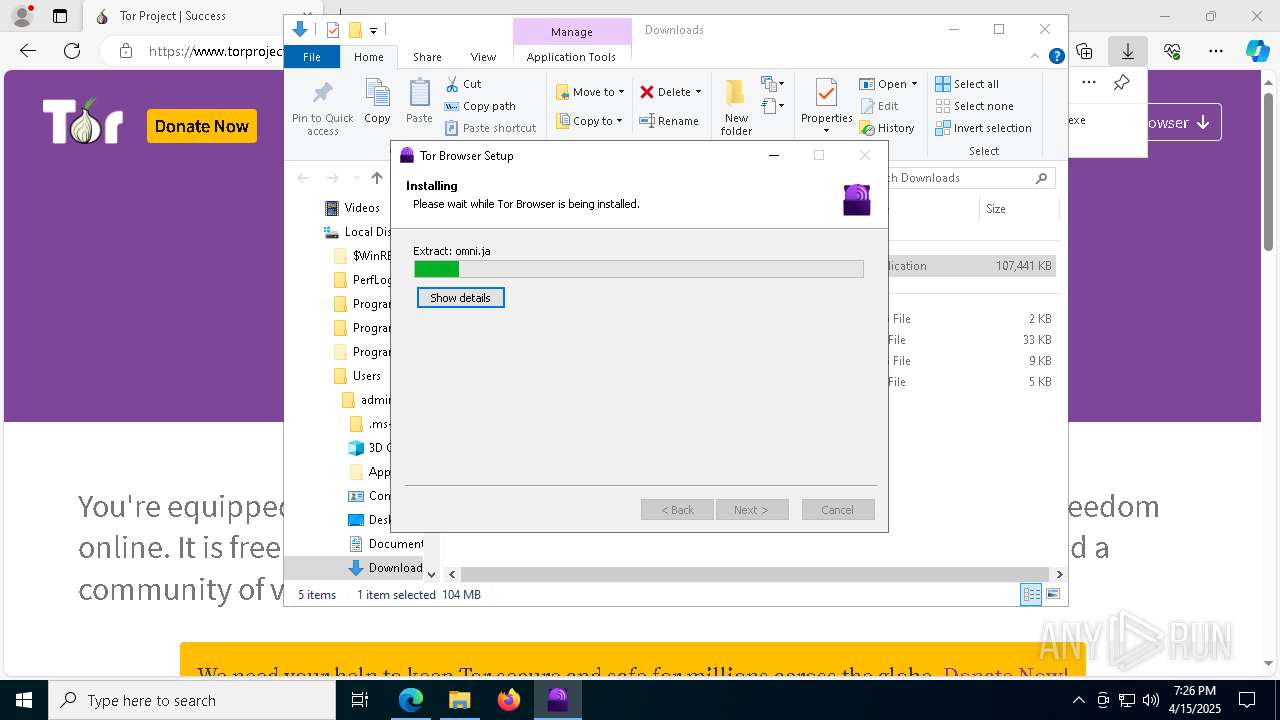
Task: Click Cut in the clipboard group
Action: tap(463, 84)
